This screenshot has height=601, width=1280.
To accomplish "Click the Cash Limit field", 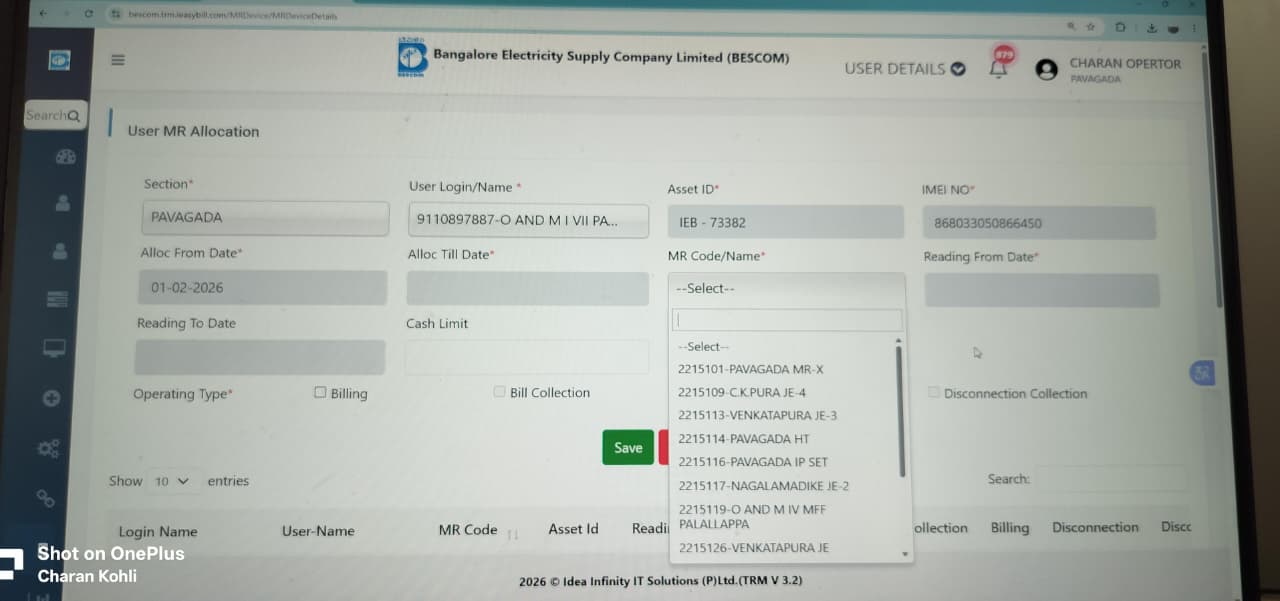I will coord(527,357).
